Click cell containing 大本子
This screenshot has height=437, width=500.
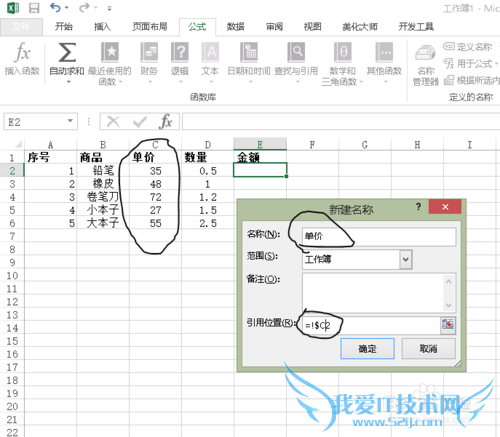pyautogui.click(x=103, y=223)
